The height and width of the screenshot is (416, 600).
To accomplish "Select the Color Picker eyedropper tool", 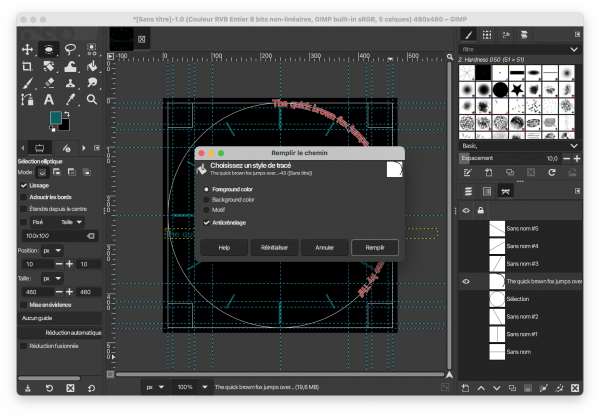I will tap(70, 100).
